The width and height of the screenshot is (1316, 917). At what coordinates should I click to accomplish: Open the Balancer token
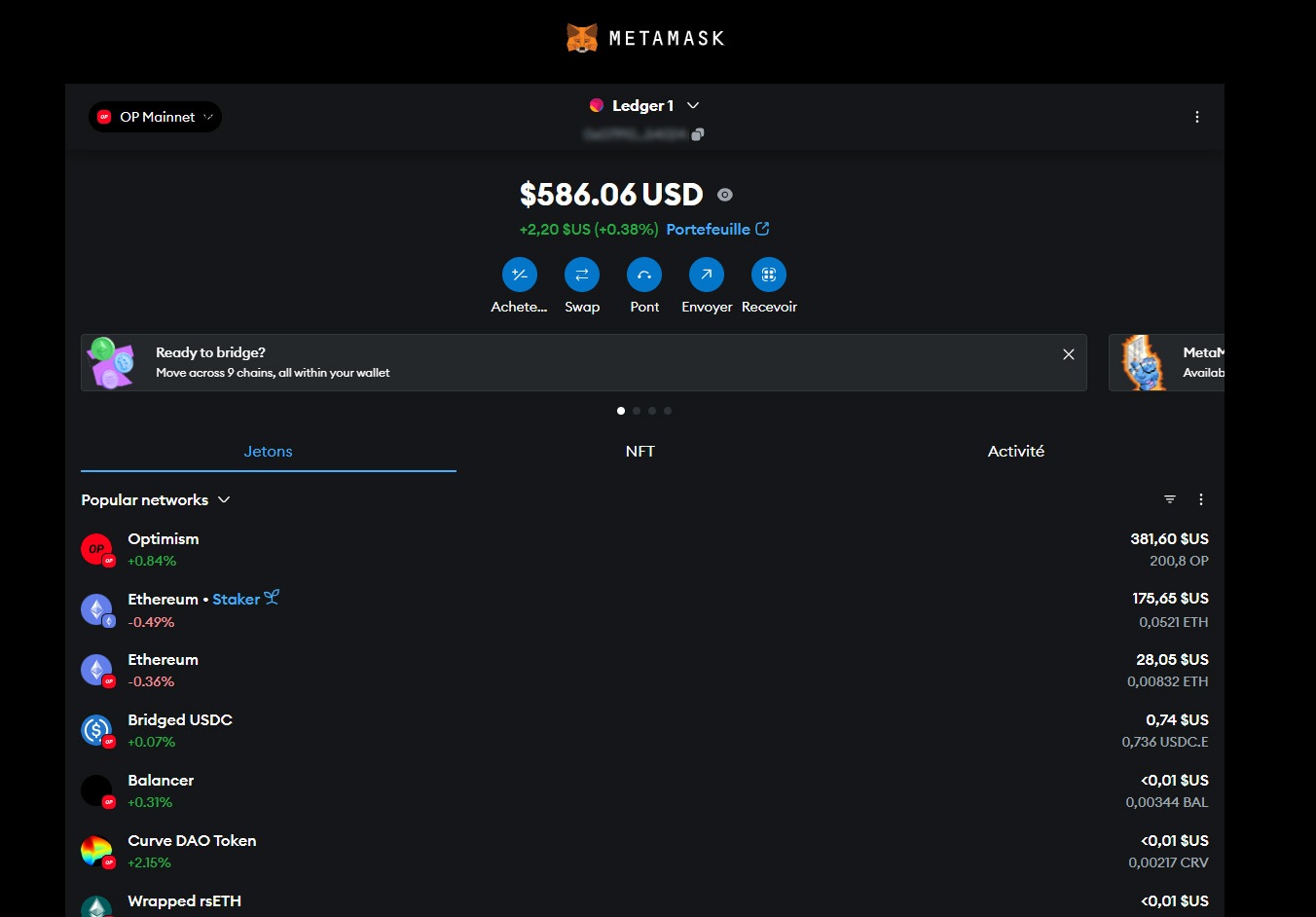(644, 791)
